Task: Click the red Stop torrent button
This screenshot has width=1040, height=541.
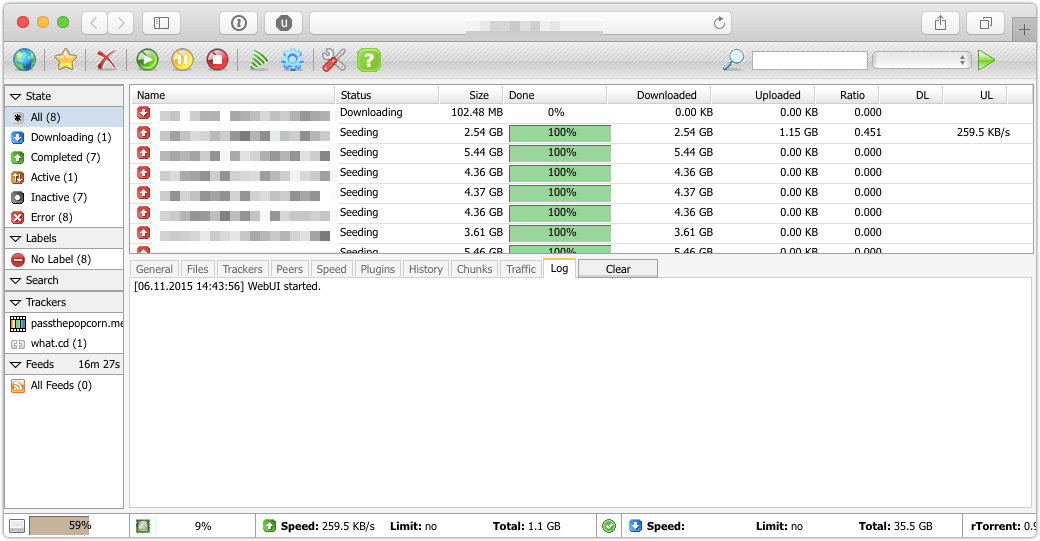Action: tap(217, 60)
